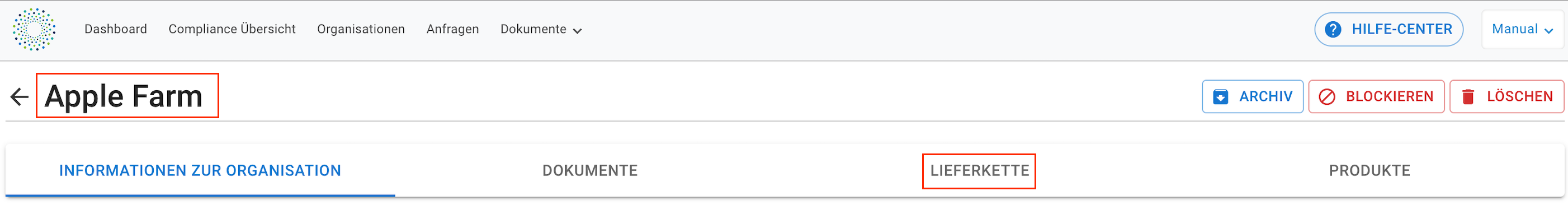Open the Lieferkette tab
Viewport: 1568px width, 205px height.
tap(979, 170)
